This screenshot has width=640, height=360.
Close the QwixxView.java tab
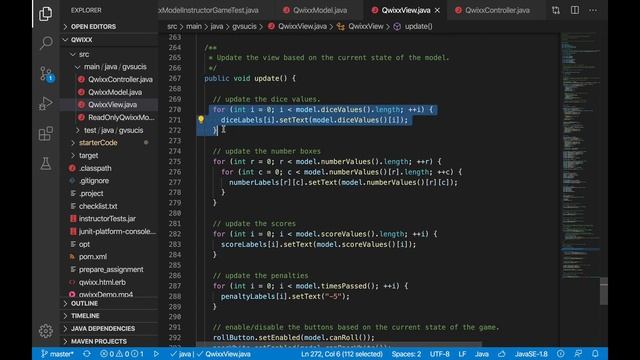tap(437, 10)
